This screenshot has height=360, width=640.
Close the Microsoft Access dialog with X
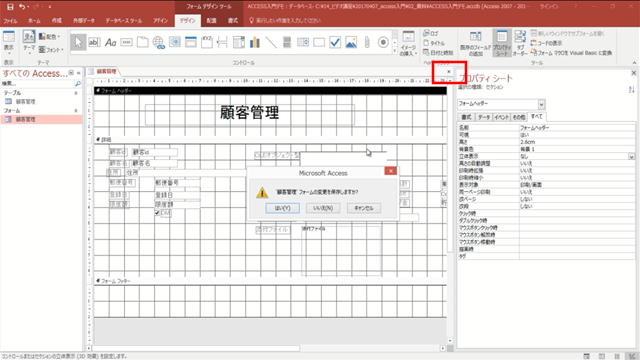click(x=391, y=171)
